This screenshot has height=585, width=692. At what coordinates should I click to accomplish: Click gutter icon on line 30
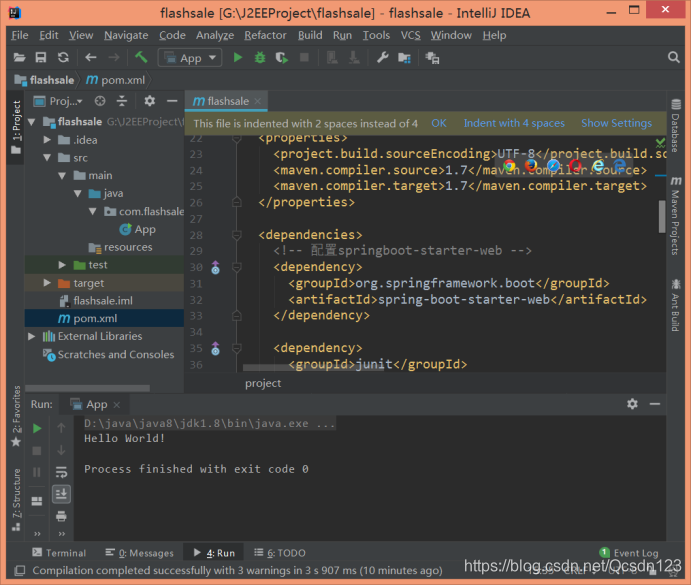point(215,267)
